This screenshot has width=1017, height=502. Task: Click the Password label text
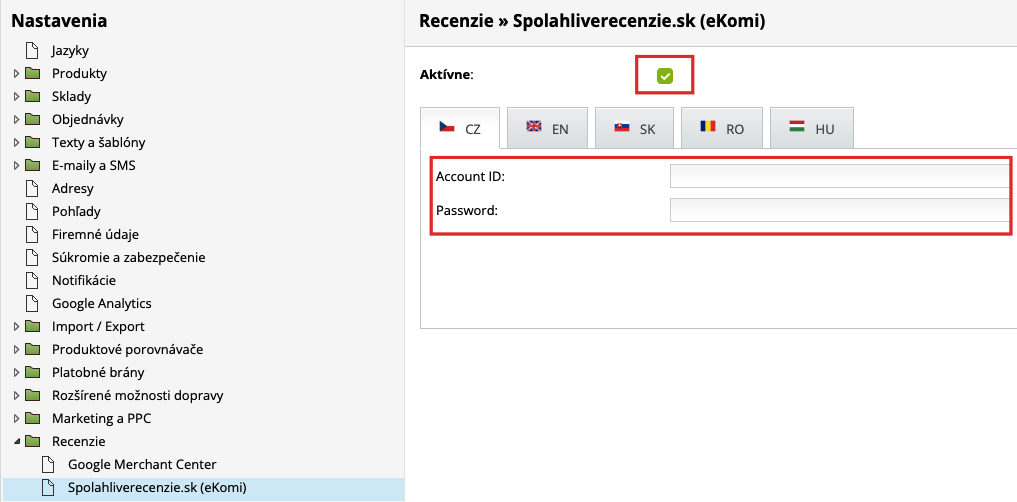tap(467, 210)
